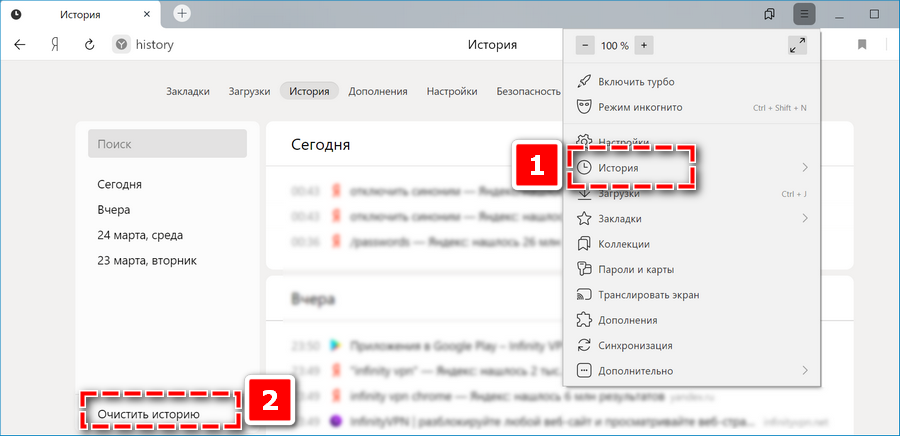The width and height of the screenshot is (900, 436).
Task: Increase zoom with the plus button
Action: [x=644, y=45]
